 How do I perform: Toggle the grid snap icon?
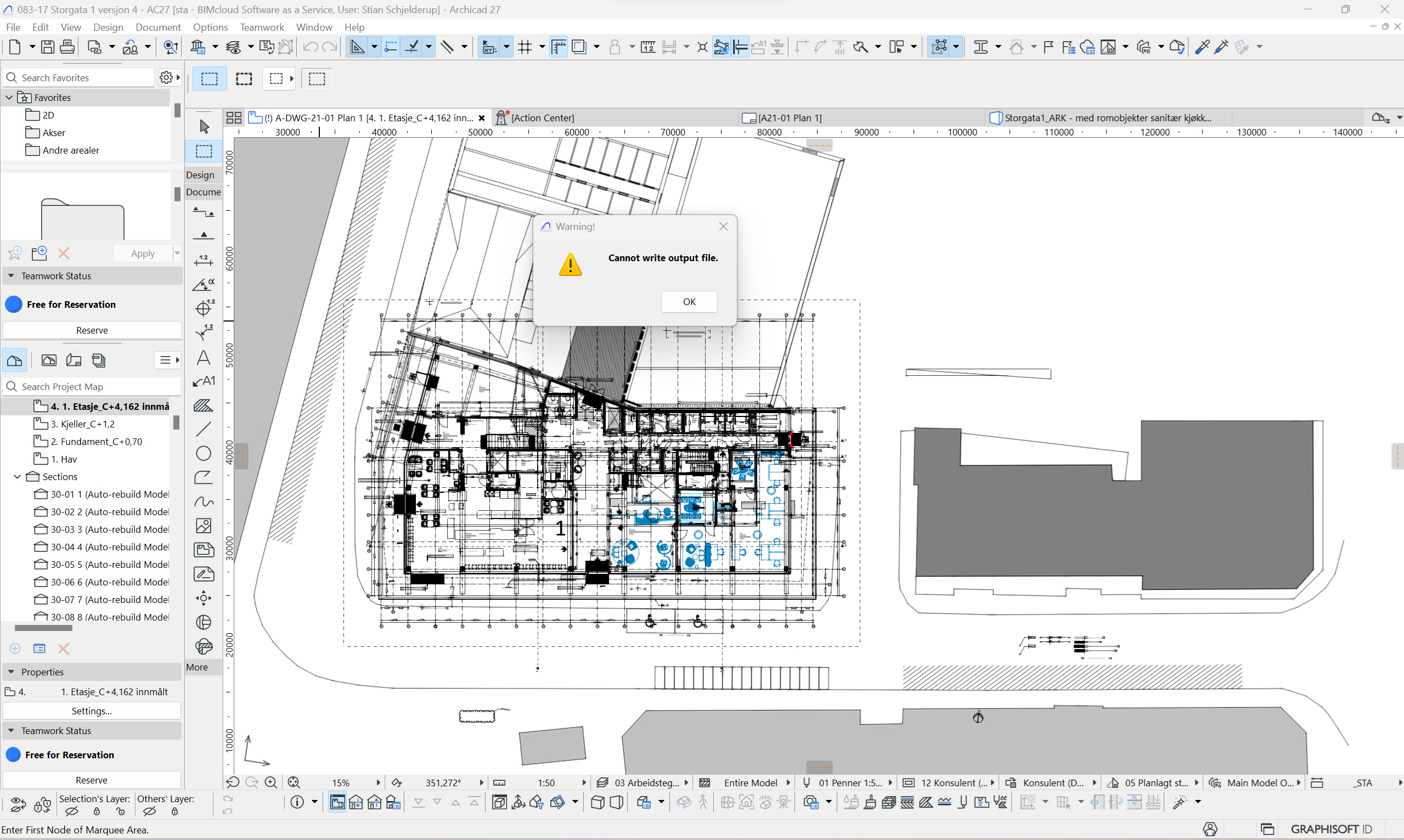point(525,47)
